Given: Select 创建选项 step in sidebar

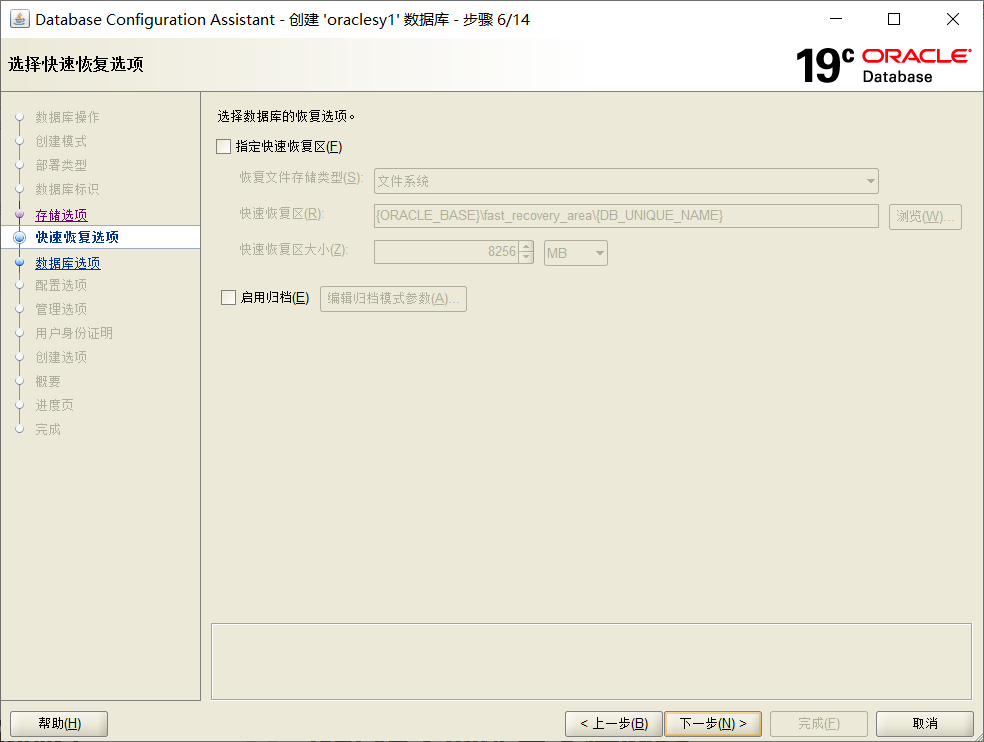Looking at the screenshot, I should coord(61,357).
